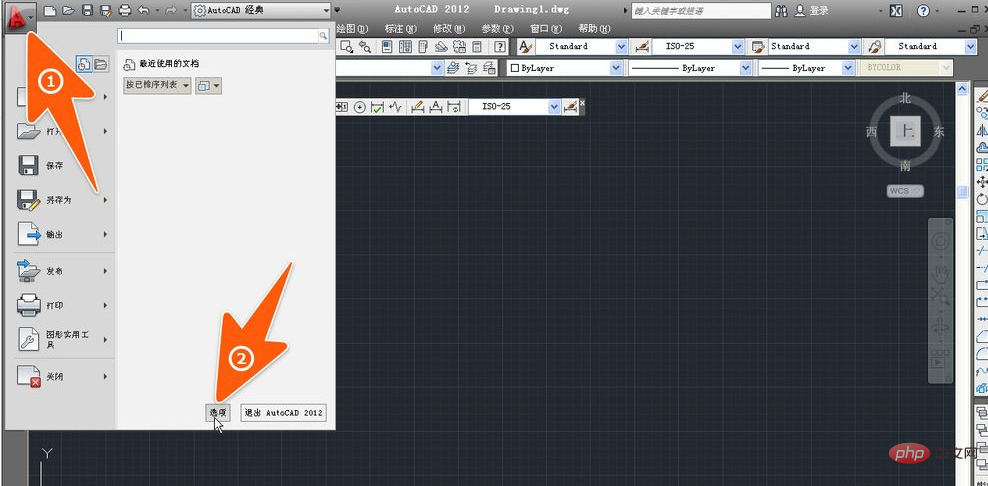This screenshot has width=988, height=486.
Task: Open the ISO-25 dimension style dropdown on Styles toolbar
Action: click(738, 47)
